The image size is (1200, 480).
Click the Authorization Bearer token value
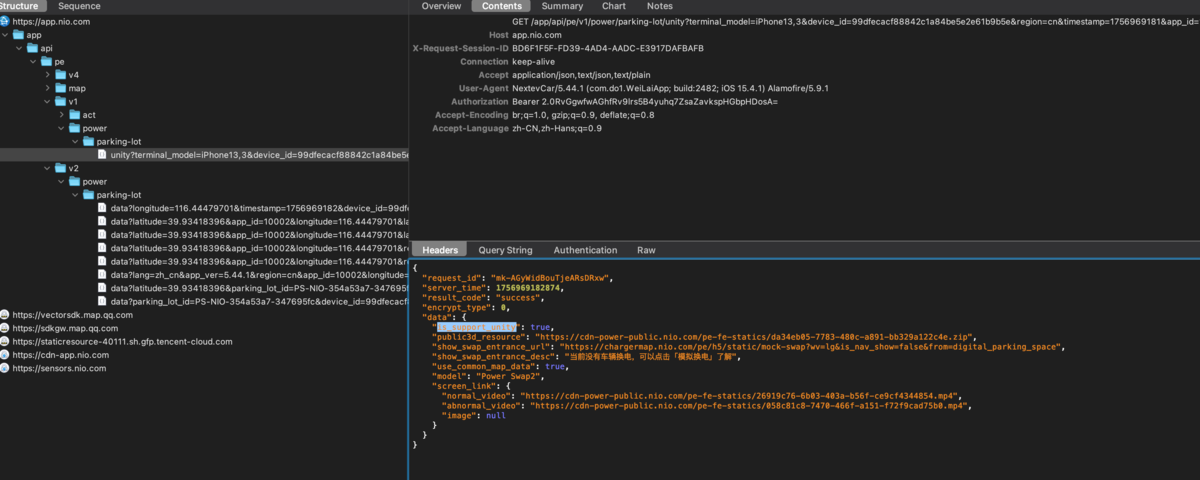pyautogui.click(x=644, y=101)
